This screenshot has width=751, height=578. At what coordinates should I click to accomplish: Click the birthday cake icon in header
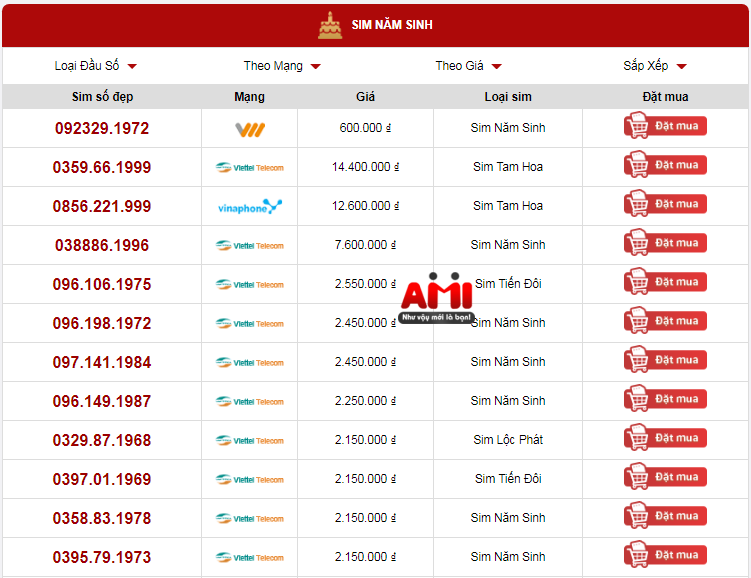pos(330,25)
